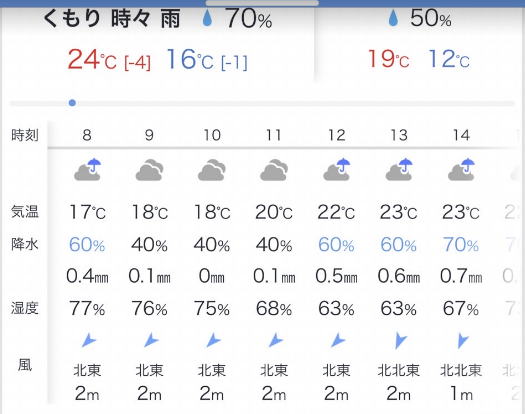Click the gray drag handle at top
Viewport: 525px width, 414px height.
tap(262, 3)
